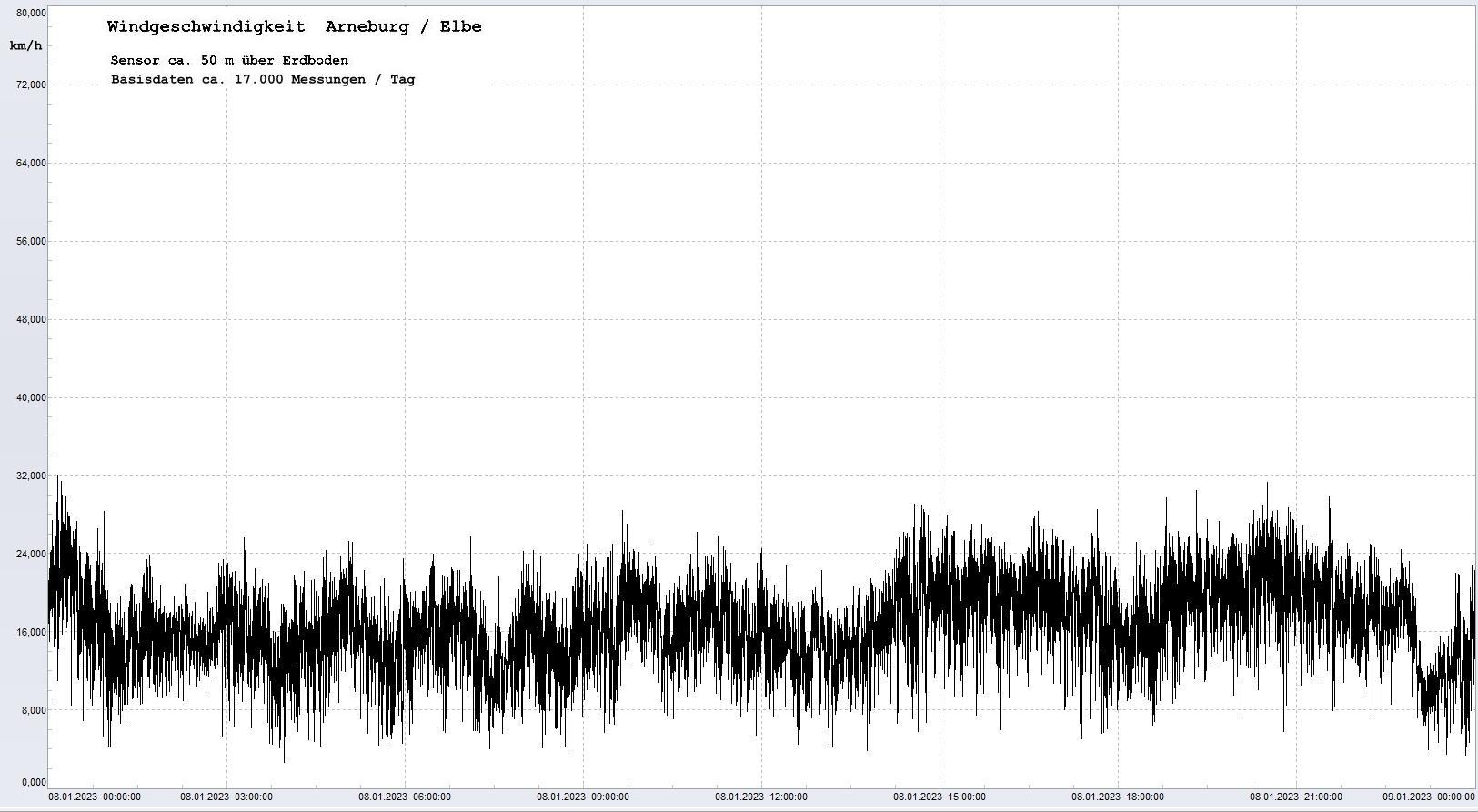Click the 64,000 y-axis label

[32, 163]
